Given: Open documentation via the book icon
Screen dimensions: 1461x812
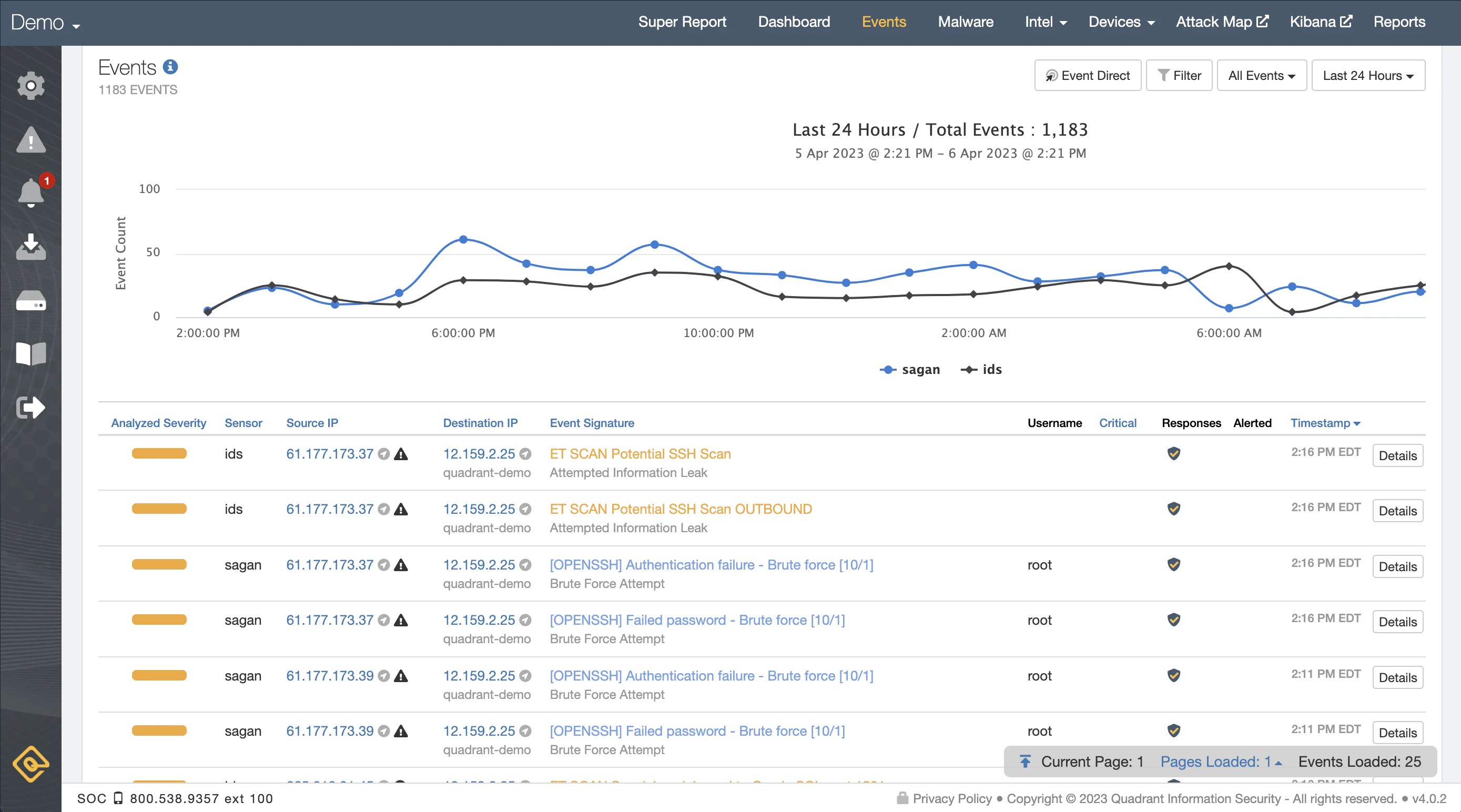Looking at the screenshot, I should 31,353.
